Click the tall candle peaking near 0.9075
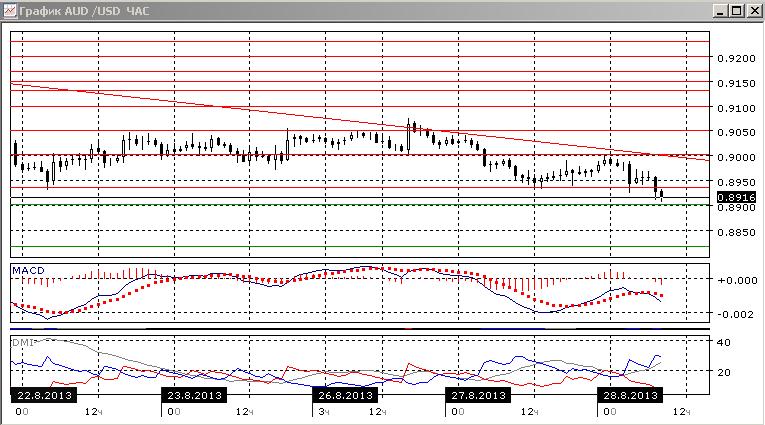Viewport: 765px width, 425px height. [409, 137]
